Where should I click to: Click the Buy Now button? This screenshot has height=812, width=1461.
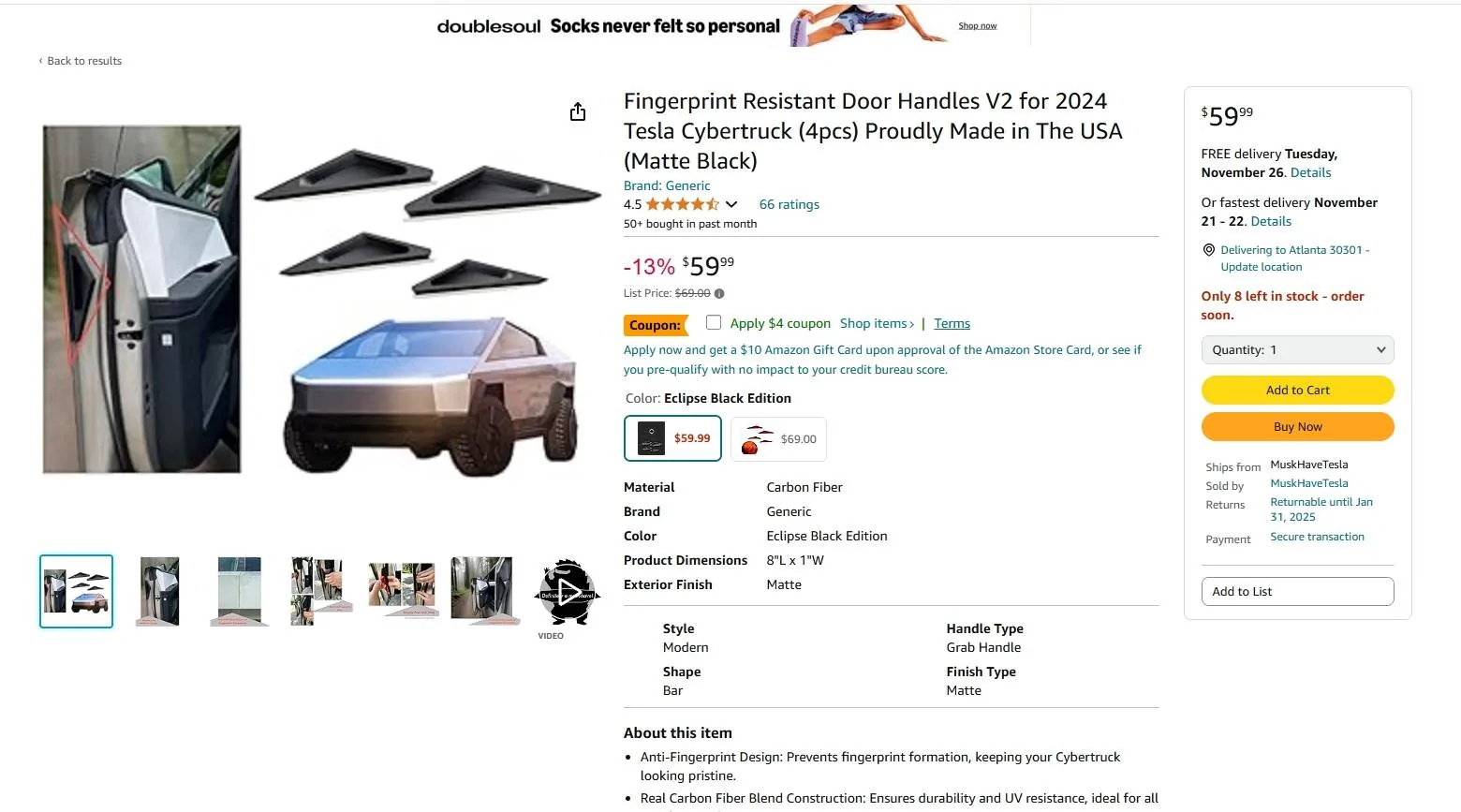pos(1297,426)
